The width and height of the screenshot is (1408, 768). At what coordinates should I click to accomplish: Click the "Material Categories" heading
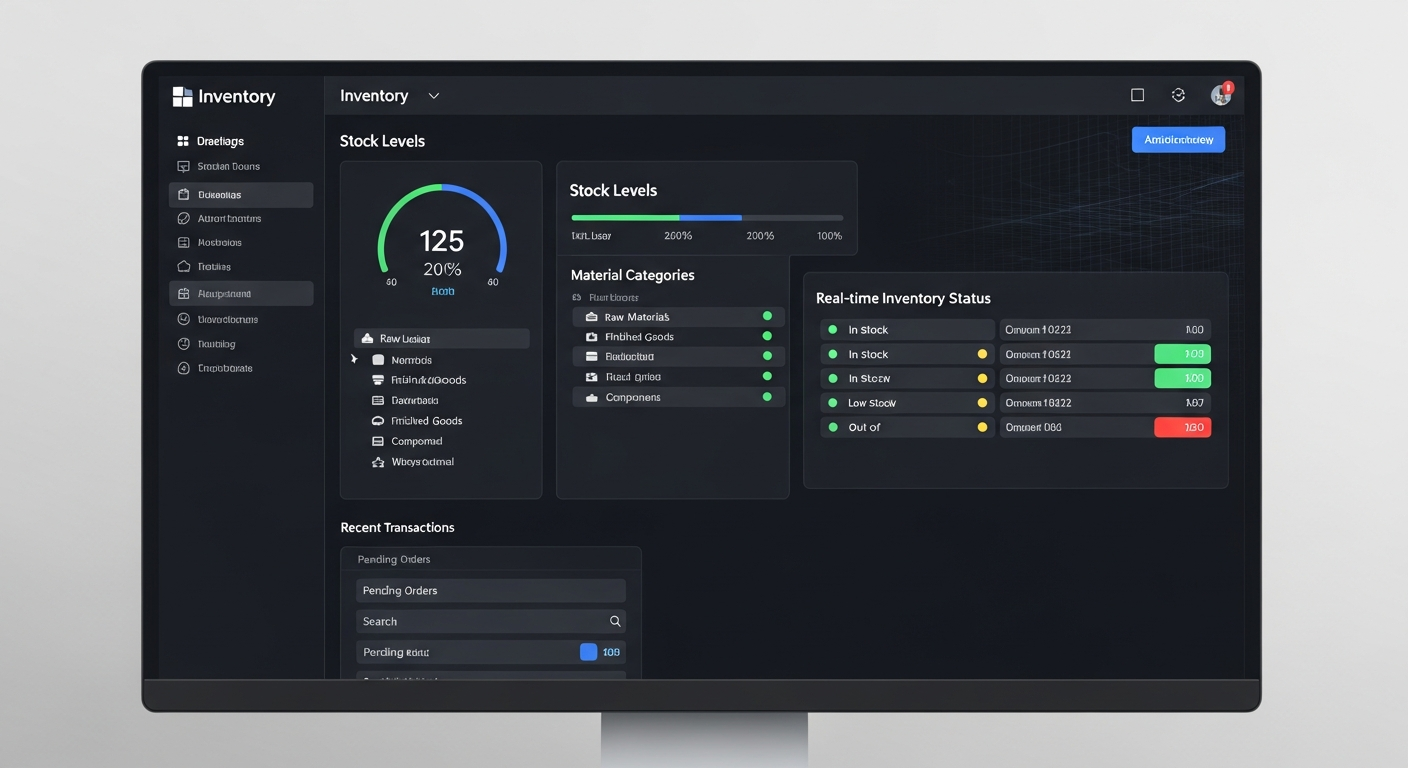[632, 275]
